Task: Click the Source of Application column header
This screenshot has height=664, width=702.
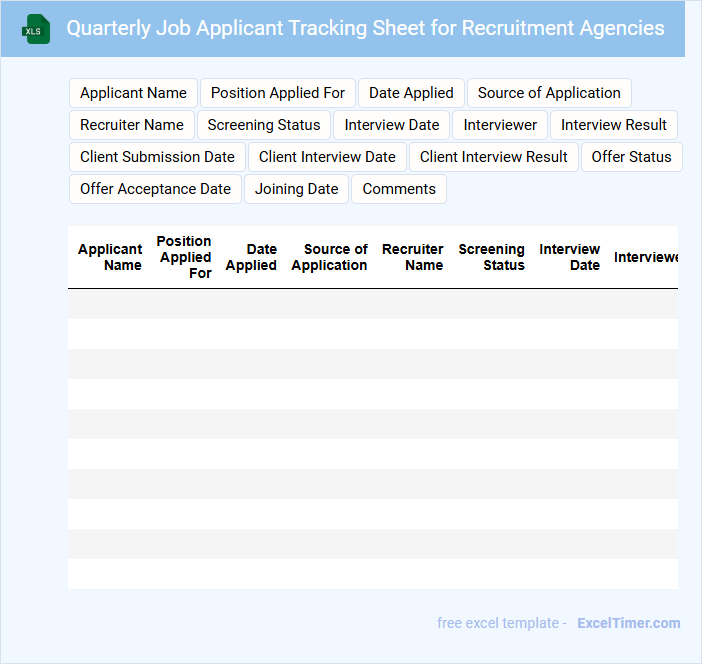Action: (x=330, y=257)
